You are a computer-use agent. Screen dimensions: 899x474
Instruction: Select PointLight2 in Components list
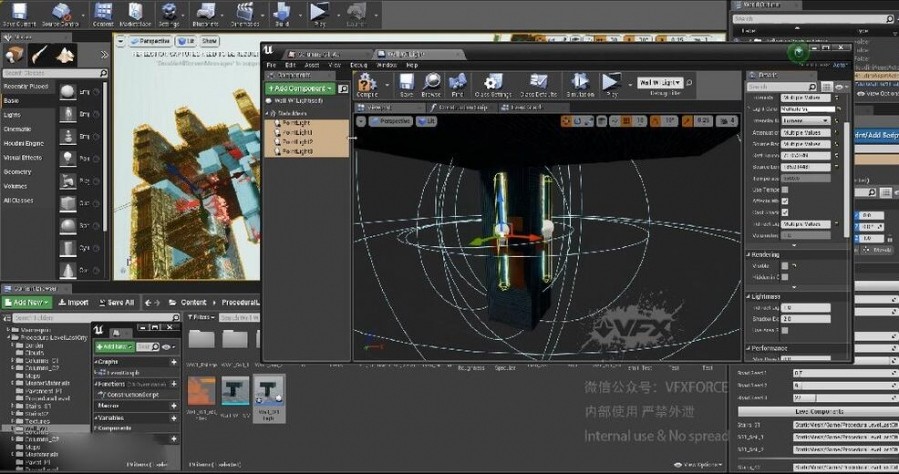pyautogui.click(x=296, y=142)
